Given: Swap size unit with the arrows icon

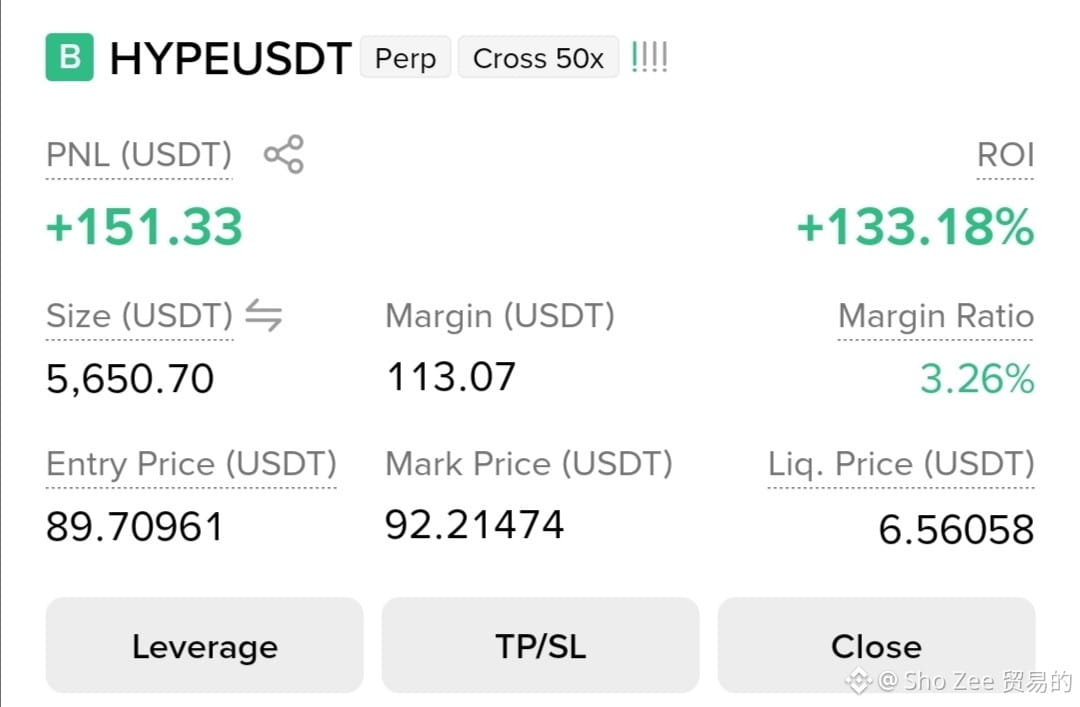Looking at the screenshot, I should point(264,315).
